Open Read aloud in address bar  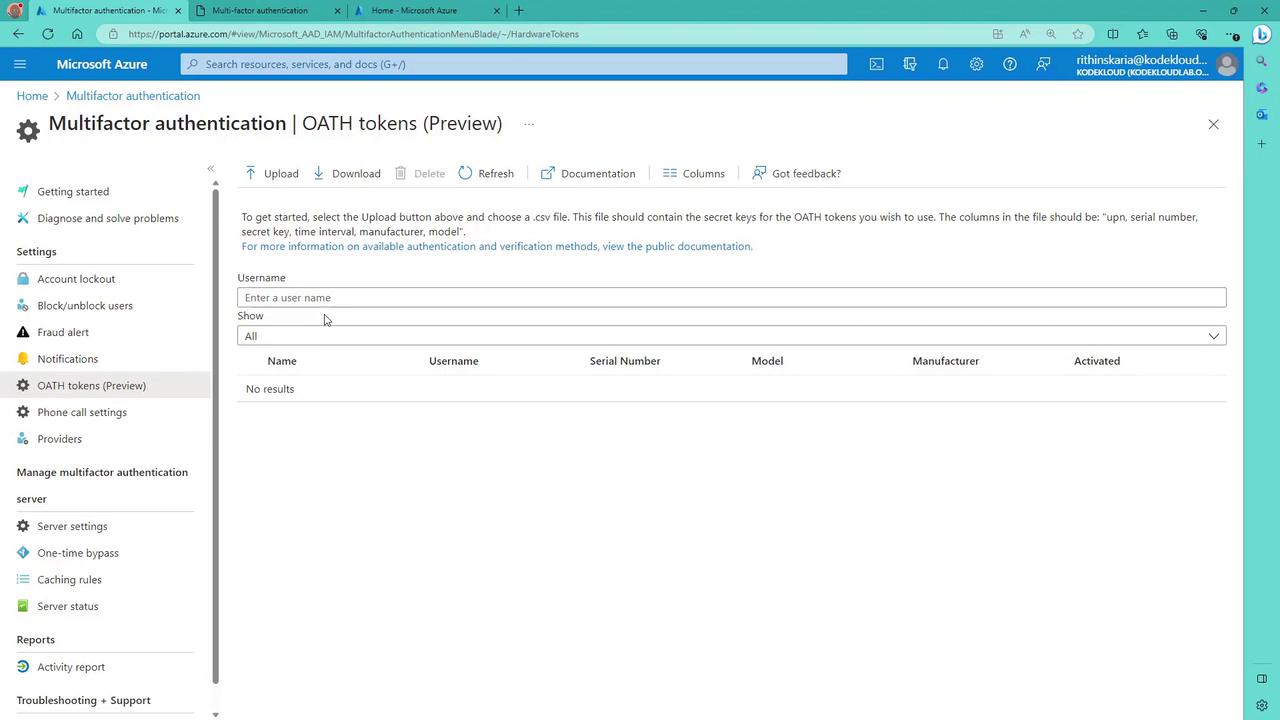pyautogui.click(x=1025, y=34)
